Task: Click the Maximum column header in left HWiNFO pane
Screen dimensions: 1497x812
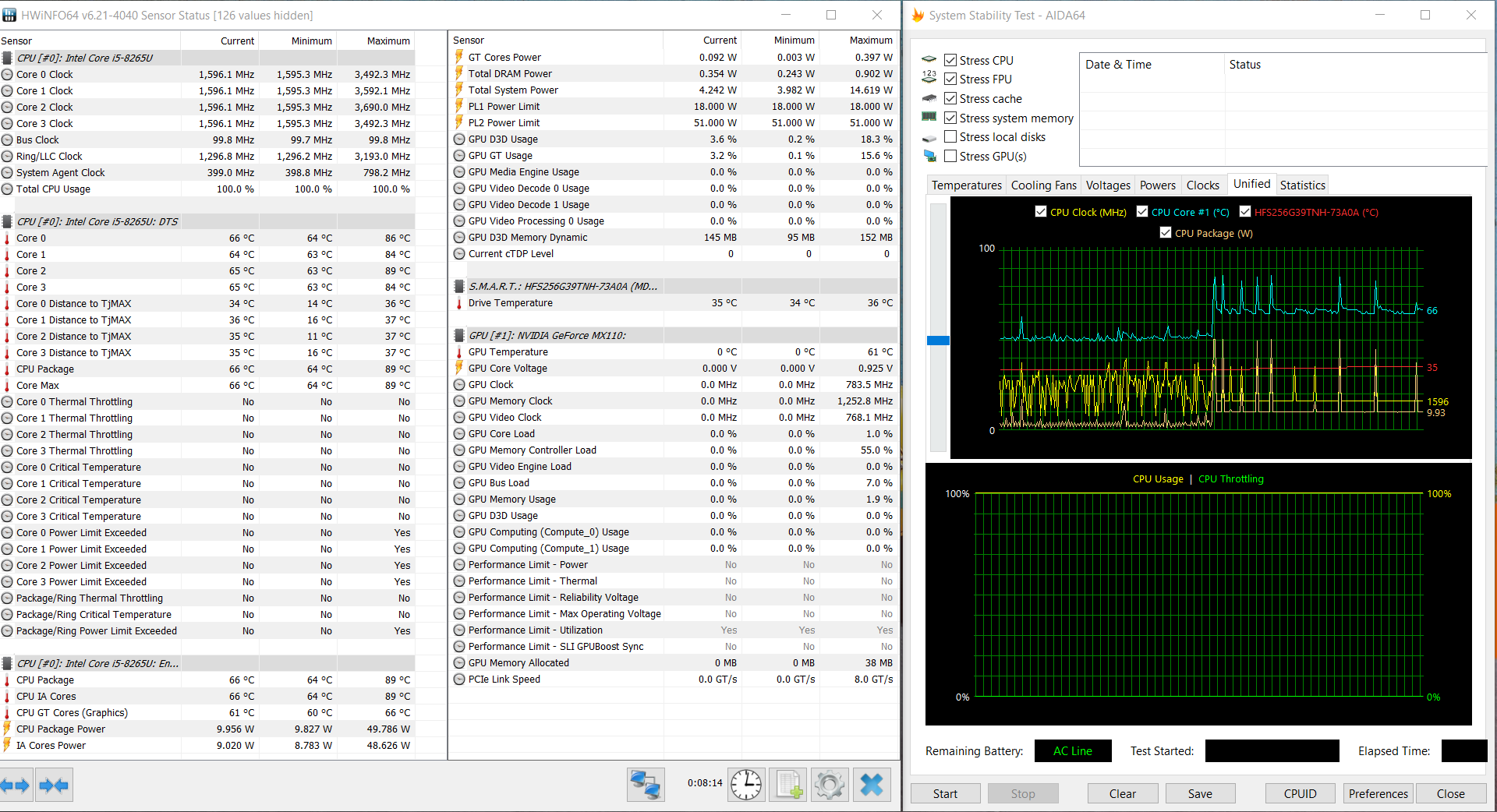Action: (376, 41)
